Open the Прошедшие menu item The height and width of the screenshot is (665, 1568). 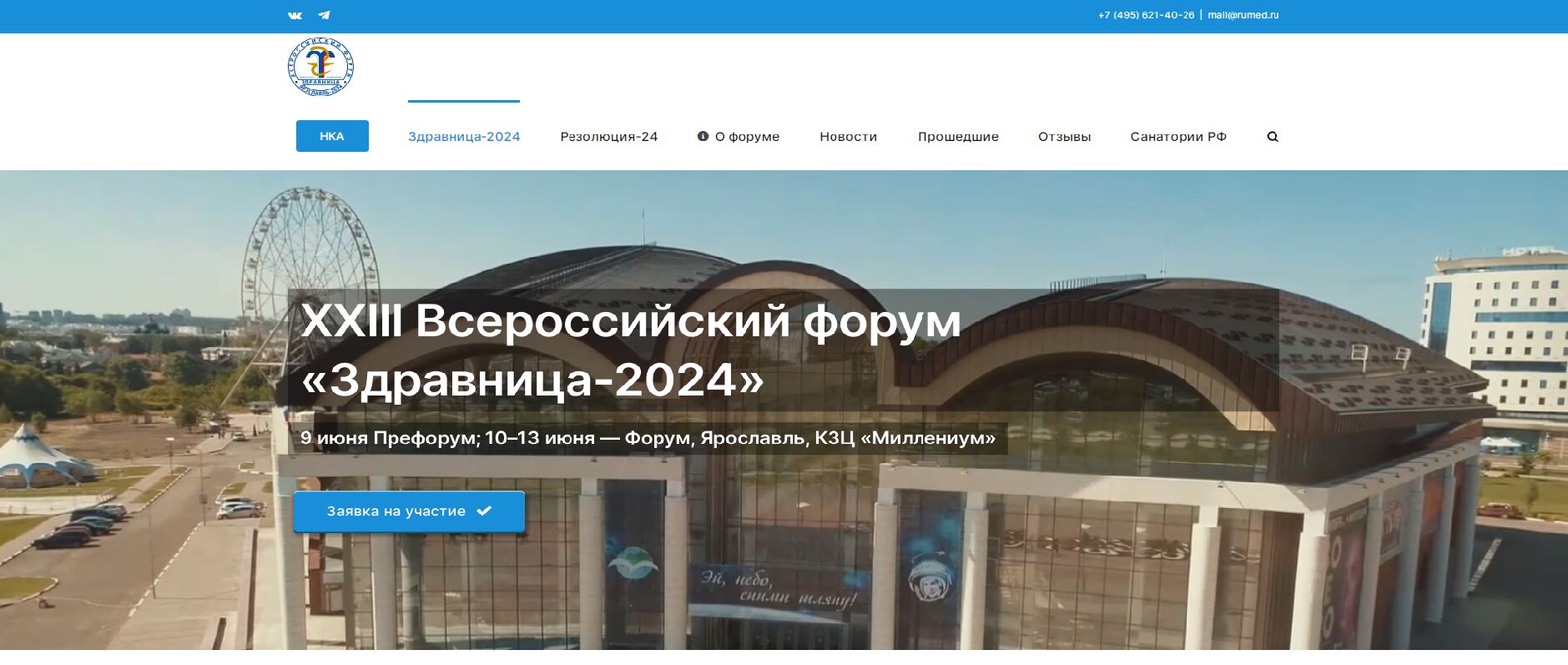click(958, 137)
